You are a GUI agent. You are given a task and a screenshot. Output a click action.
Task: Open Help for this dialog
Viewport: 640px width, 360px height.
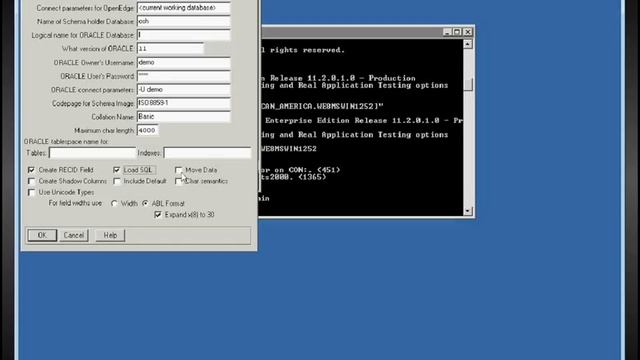click(x=110, y=235)
